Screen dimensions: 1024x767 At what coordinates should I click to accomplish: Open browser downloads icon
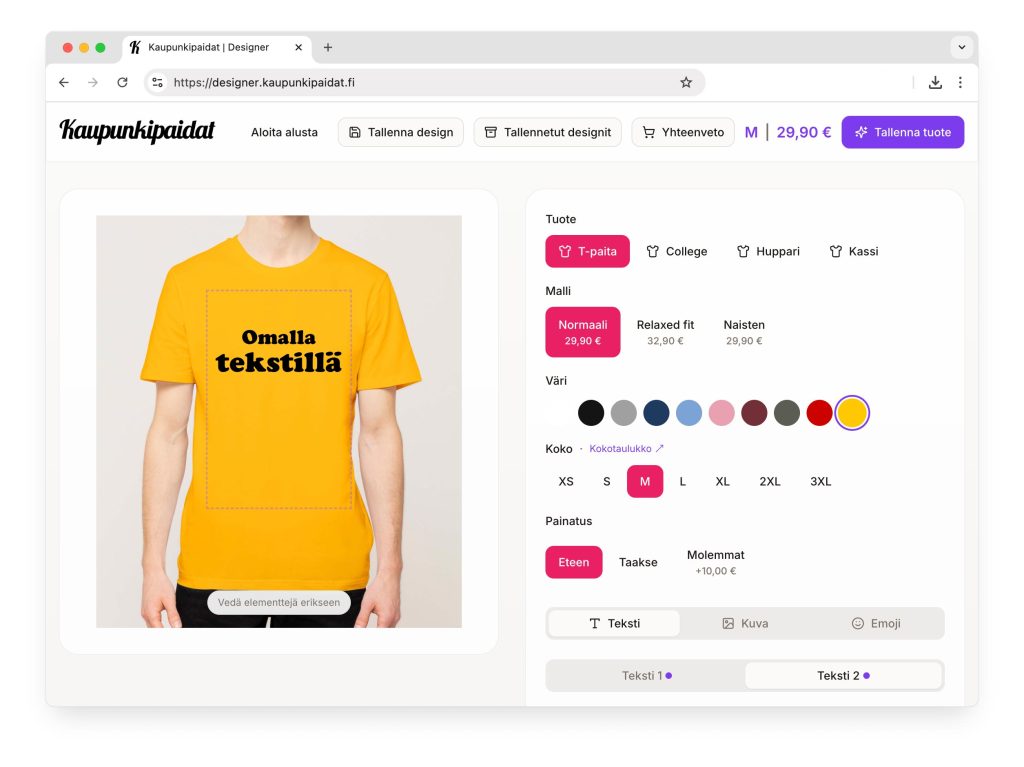click(x=935, y=82)
